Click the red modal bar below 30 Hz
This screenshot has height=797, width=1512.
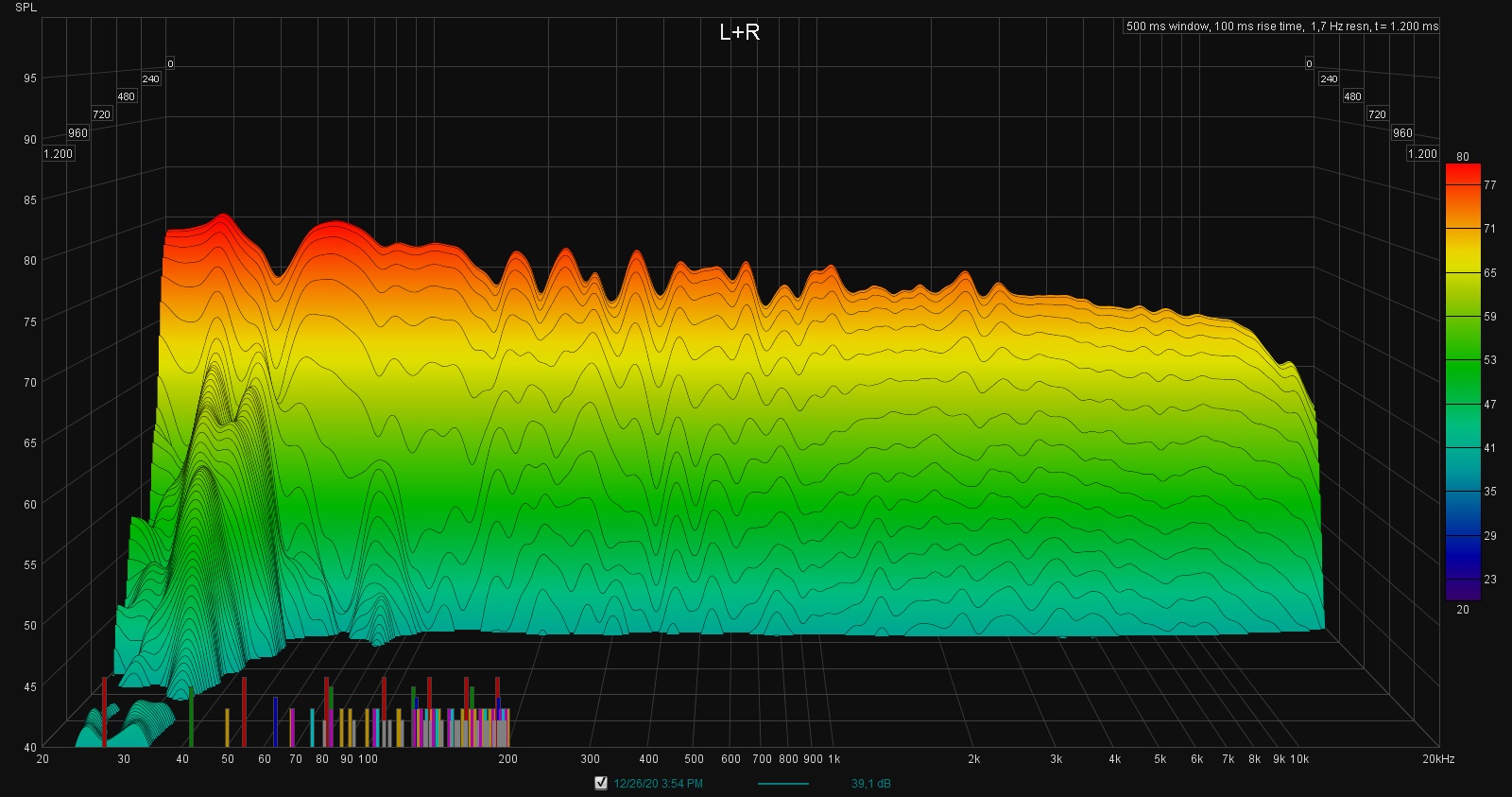click(x=105, y=709)
